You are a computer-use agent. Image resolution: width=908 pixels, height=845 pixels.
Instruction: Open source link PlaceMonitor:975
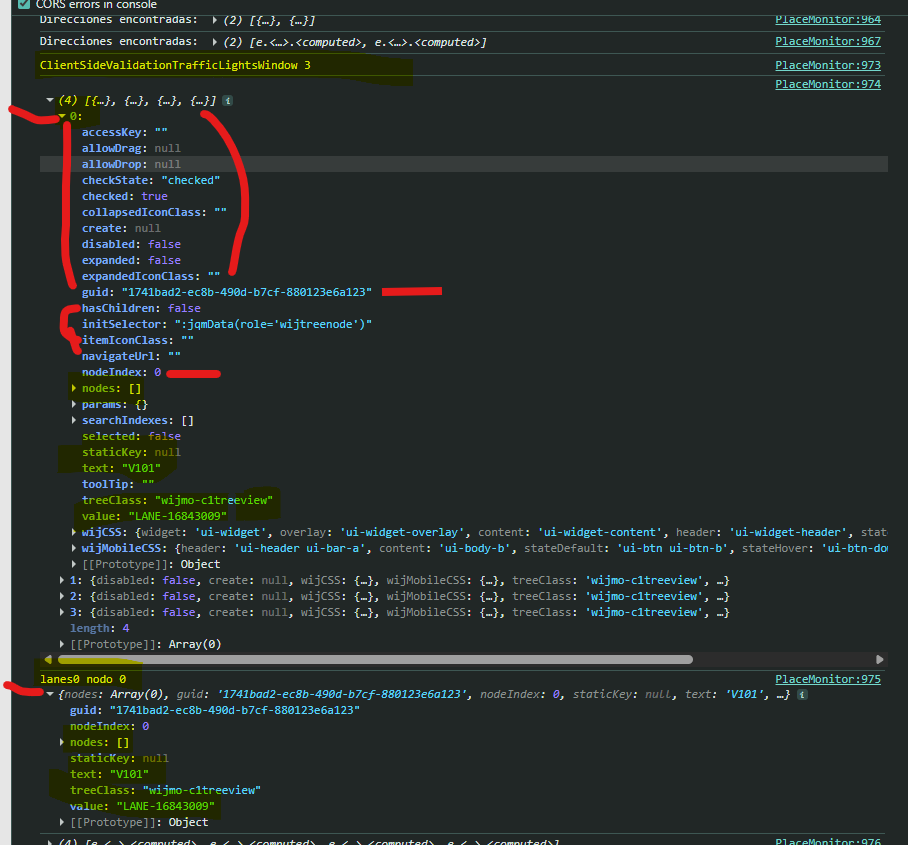click(828, 679)
